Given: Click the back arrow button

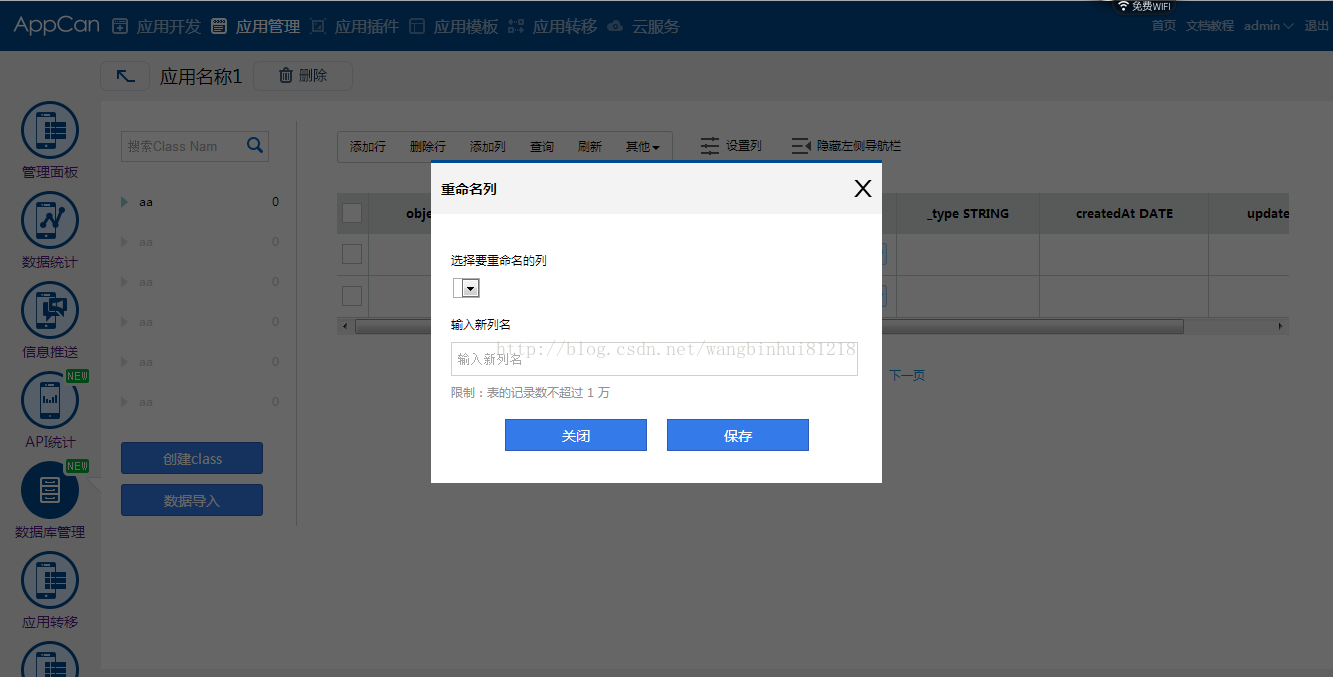Looking at the screenshot, I should click(125, 76).
